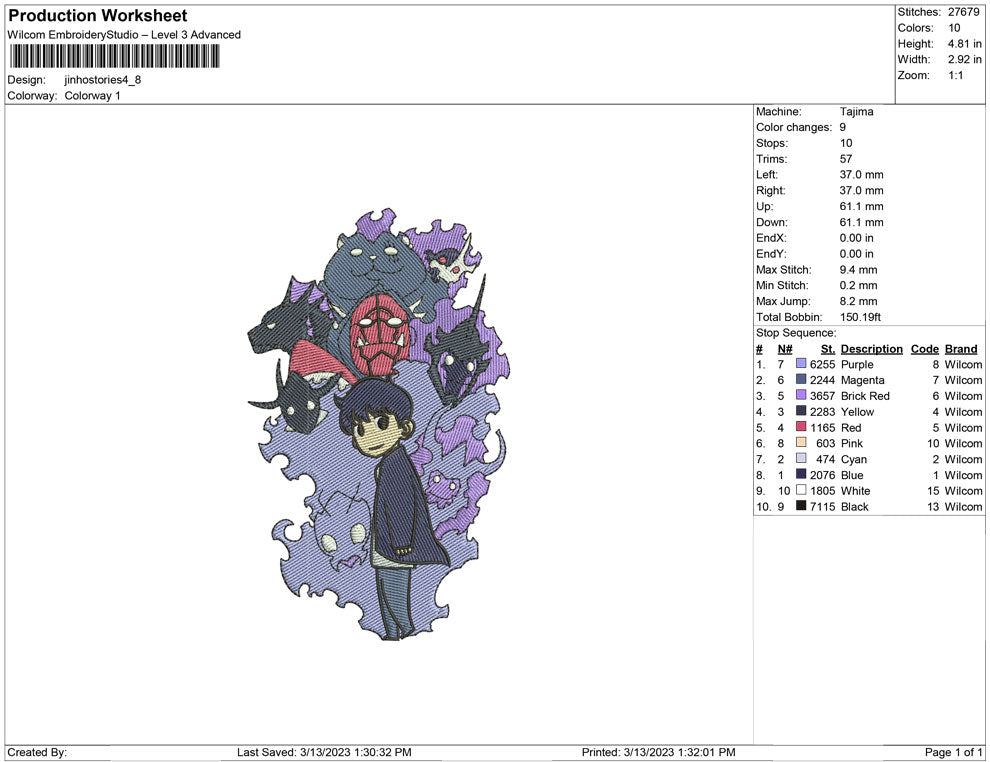
Task: Click the barcode under the worksheet title
Action: click(x=114, y=56)
